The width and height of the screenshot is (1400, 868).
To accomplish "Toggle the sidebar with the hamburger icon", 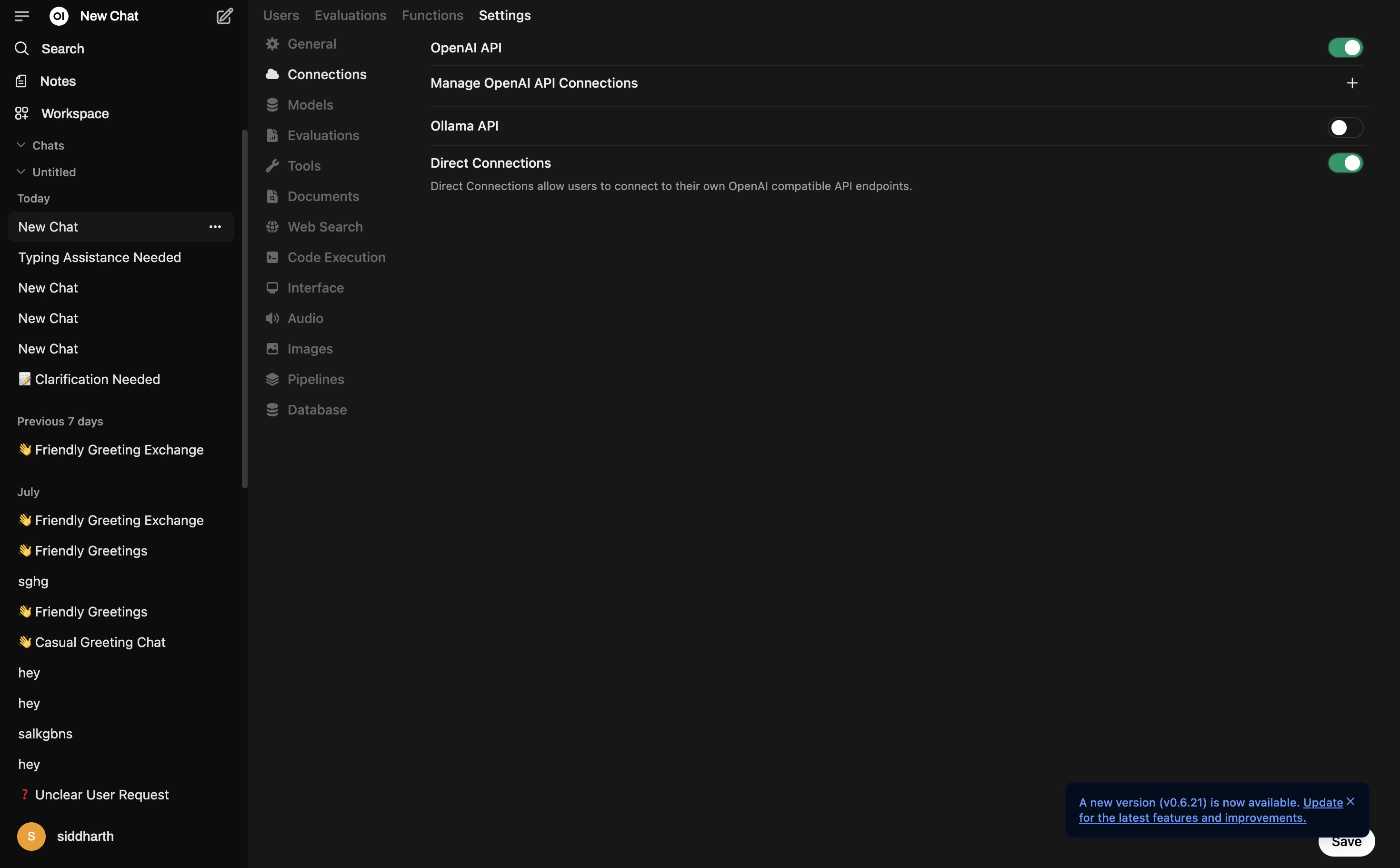I will pyautogui.click(x=22, y=16).
